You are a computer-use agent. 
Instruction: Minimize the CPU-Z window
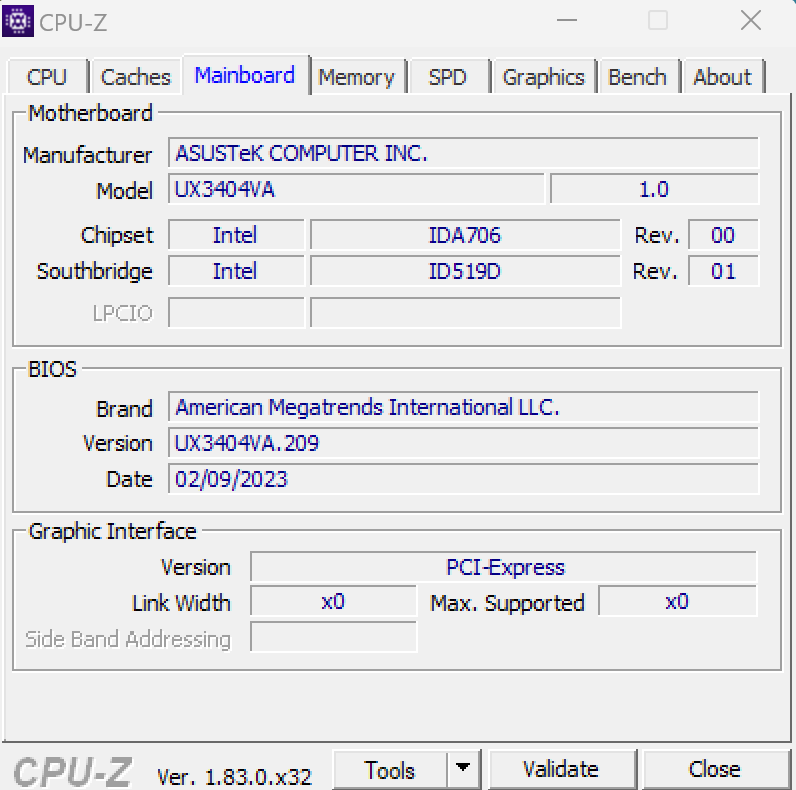point(567,21)
